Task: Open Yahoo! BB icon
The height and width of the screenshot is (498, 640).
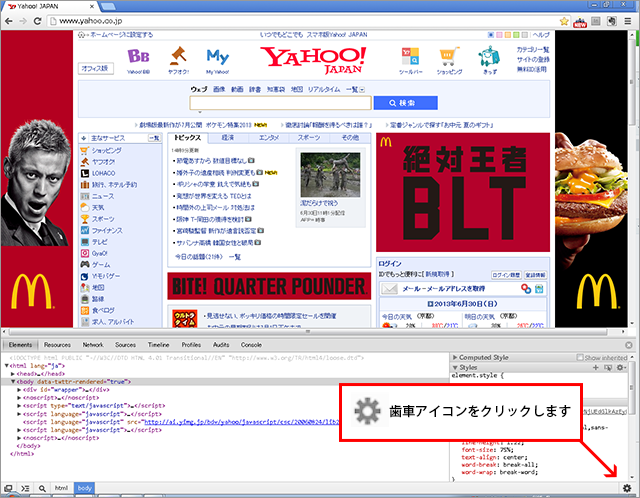Action: 138,56
